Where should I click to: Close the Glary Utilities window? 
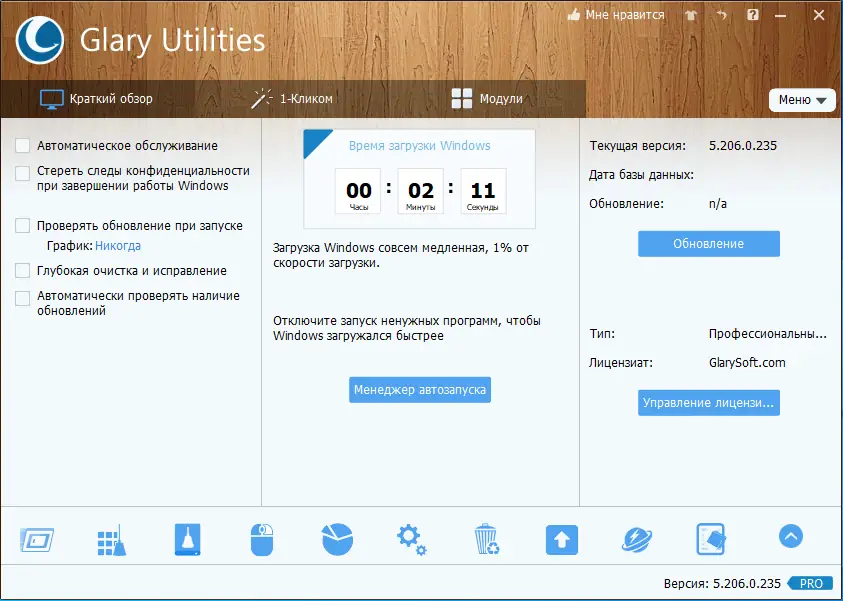[x=819, y=15]
